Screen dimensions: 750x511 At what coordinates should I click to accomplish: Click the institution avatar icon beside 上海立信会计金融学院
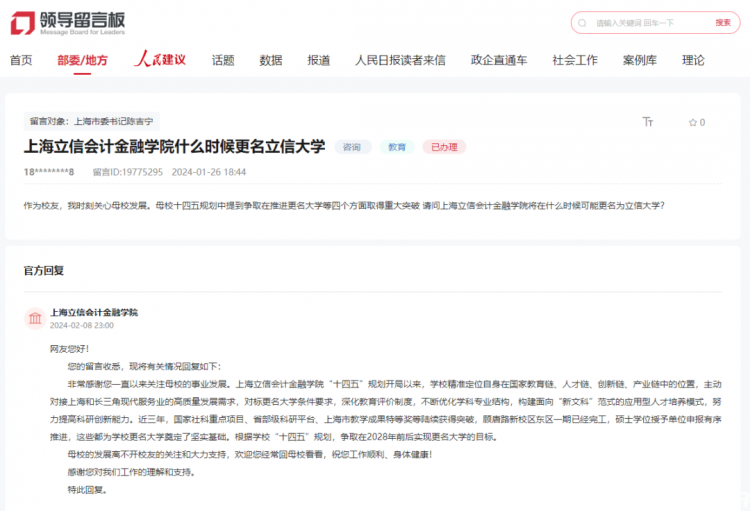(x=35, y=318)
